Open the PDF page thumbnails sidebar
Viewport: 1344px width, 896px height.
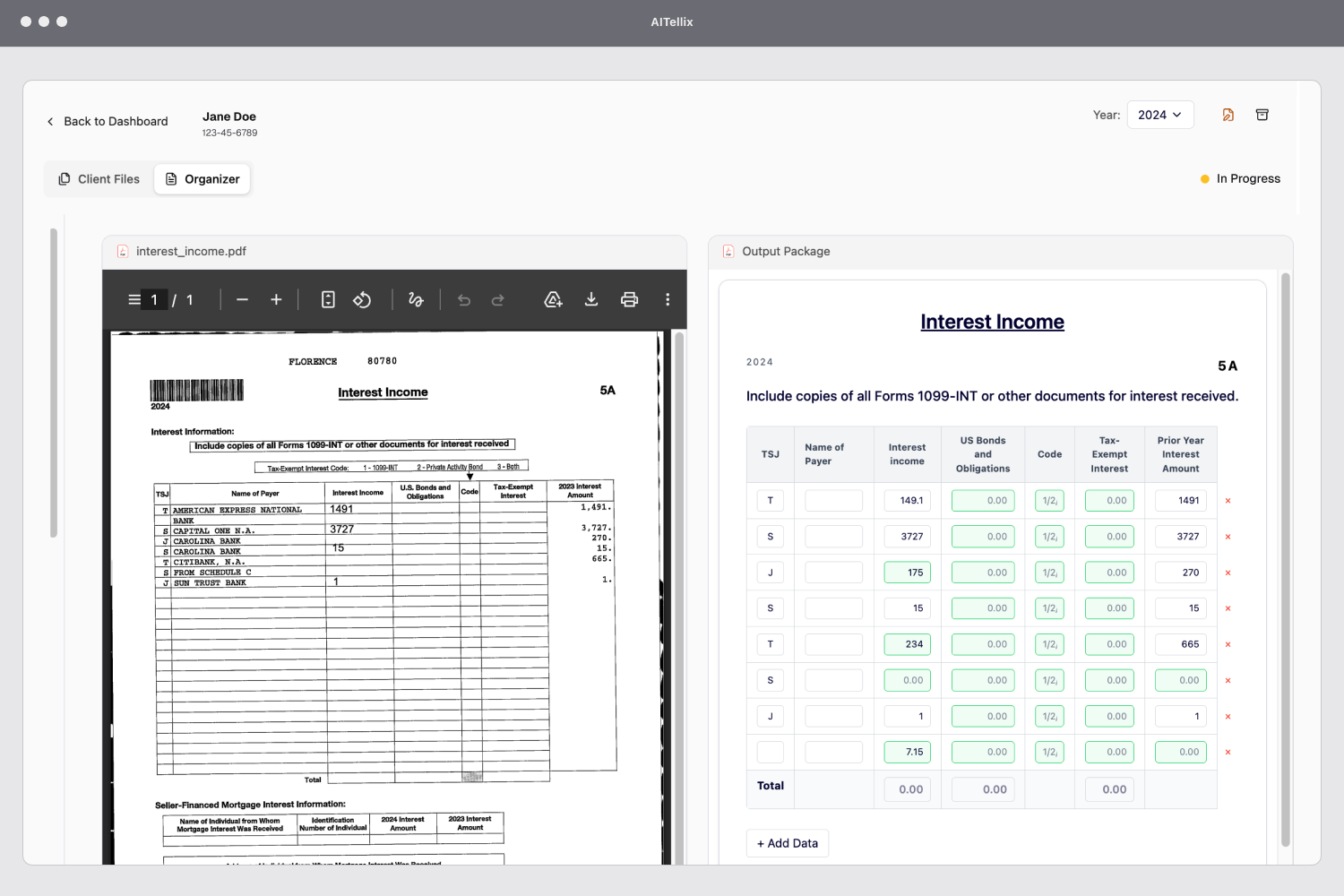(133, 299)
